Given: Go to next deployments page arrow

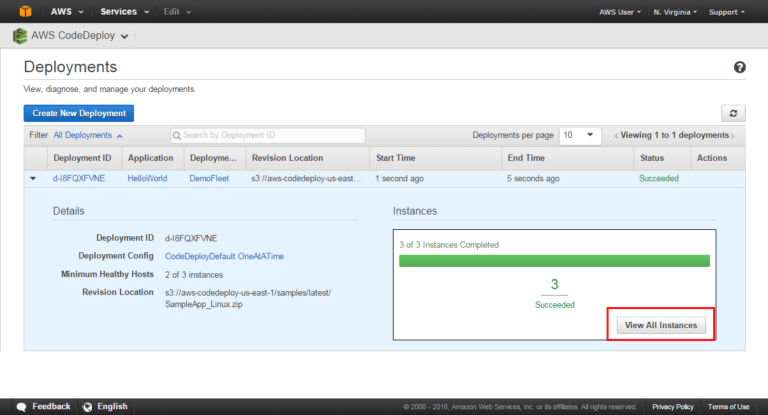Looking at the screenshot, I should tap(733, 136).
